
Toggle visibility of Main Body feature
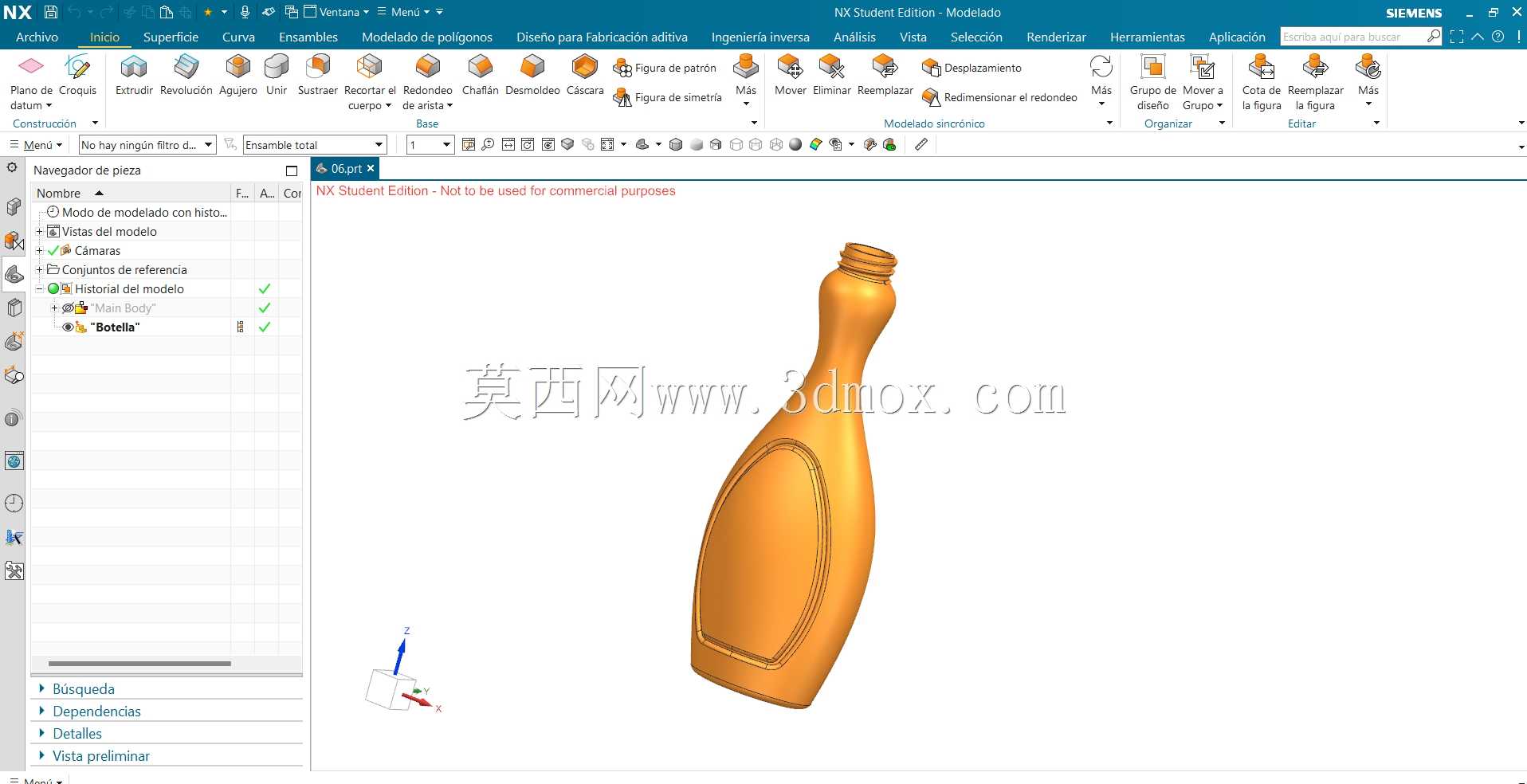pyautogui.click(x=68, y=308)
